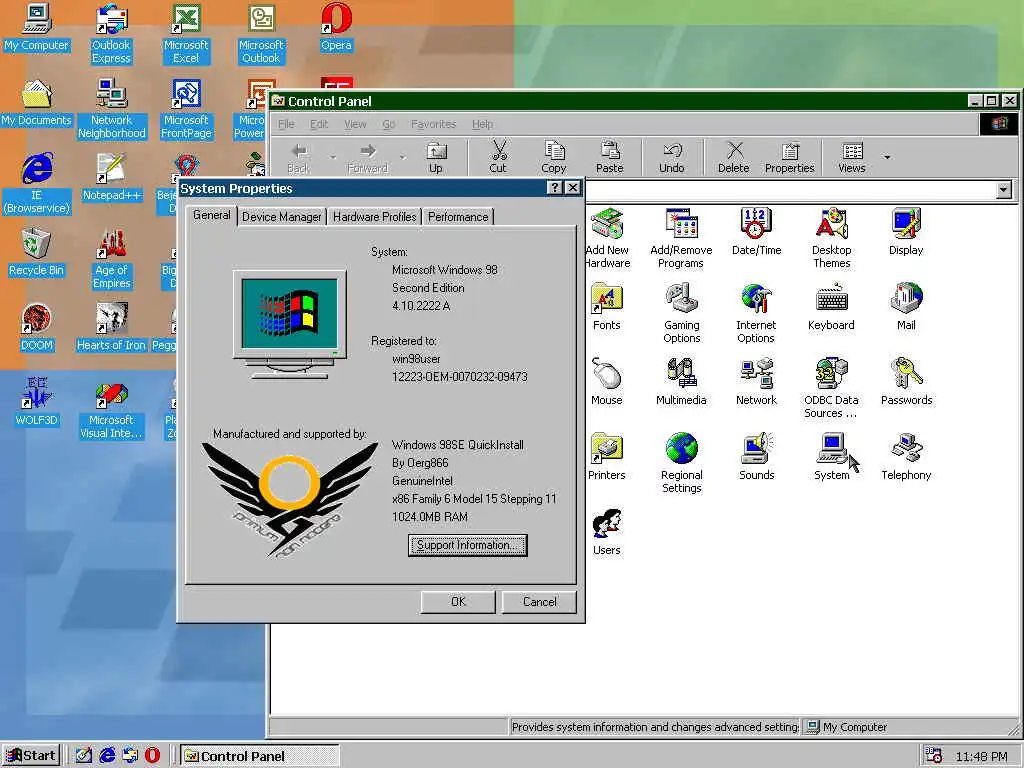Screen dimensions: 1024x768
Task: Open the Add/Remove Programs applet
Action: pos(681,238)
